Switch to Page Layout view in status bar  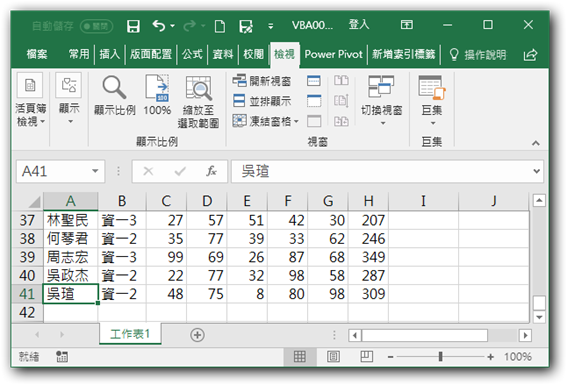333,357
